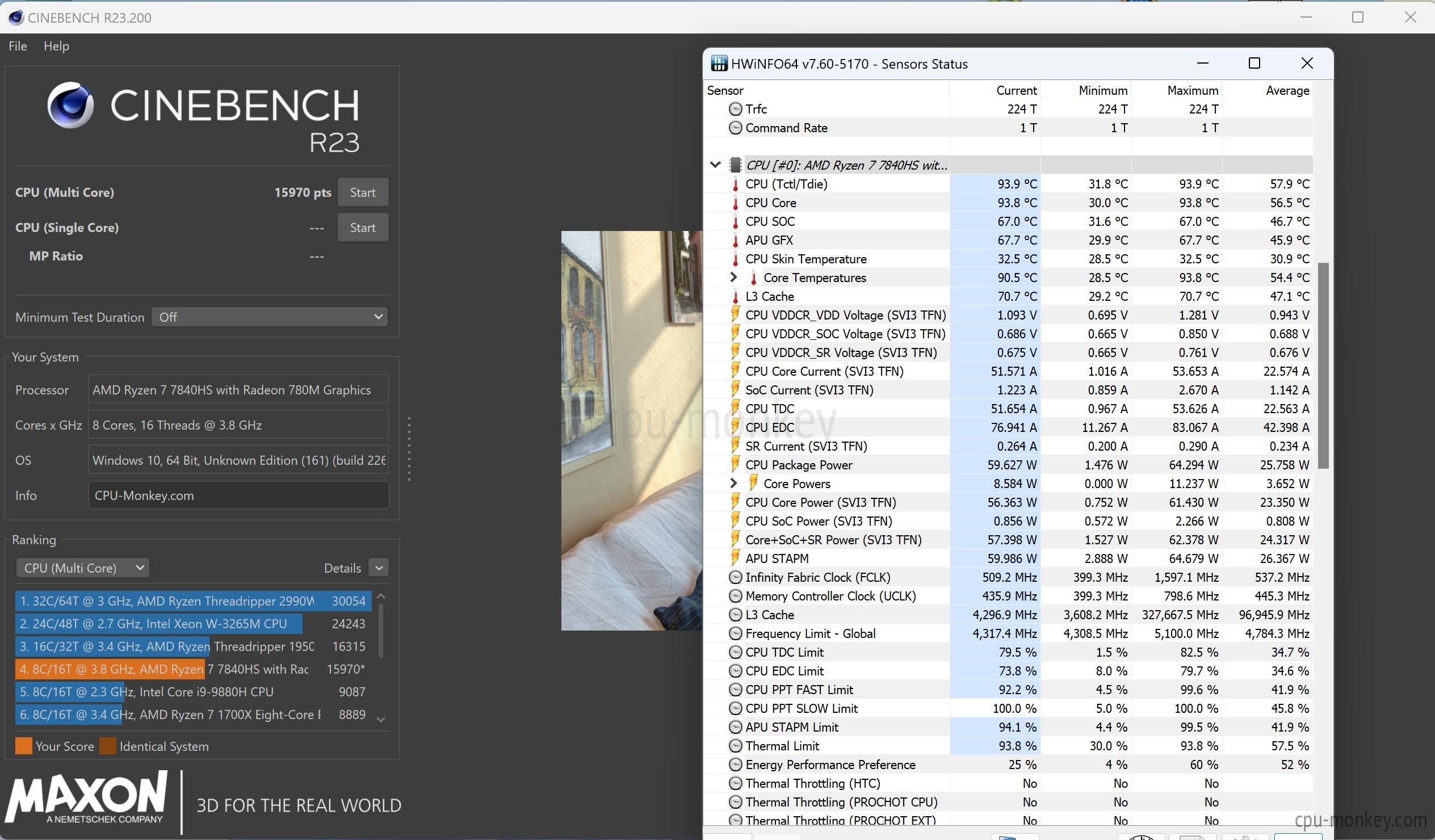This screenshot has height=840, width=1435.
Task: Click the CPU PPT SLOW Limit sensor row
Action: 1009,708
